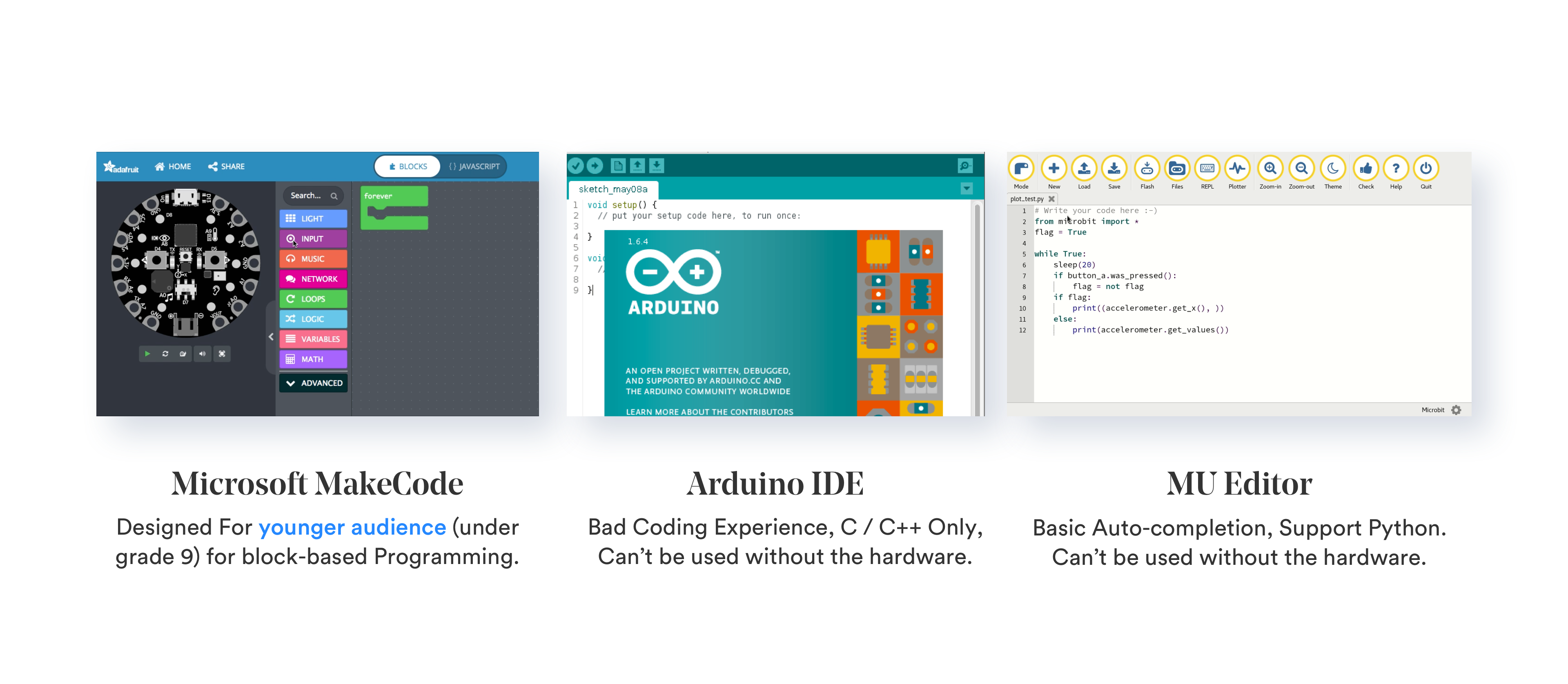Click the Share button in MakeCode
1568x684 pixels.
coord(226,167)
